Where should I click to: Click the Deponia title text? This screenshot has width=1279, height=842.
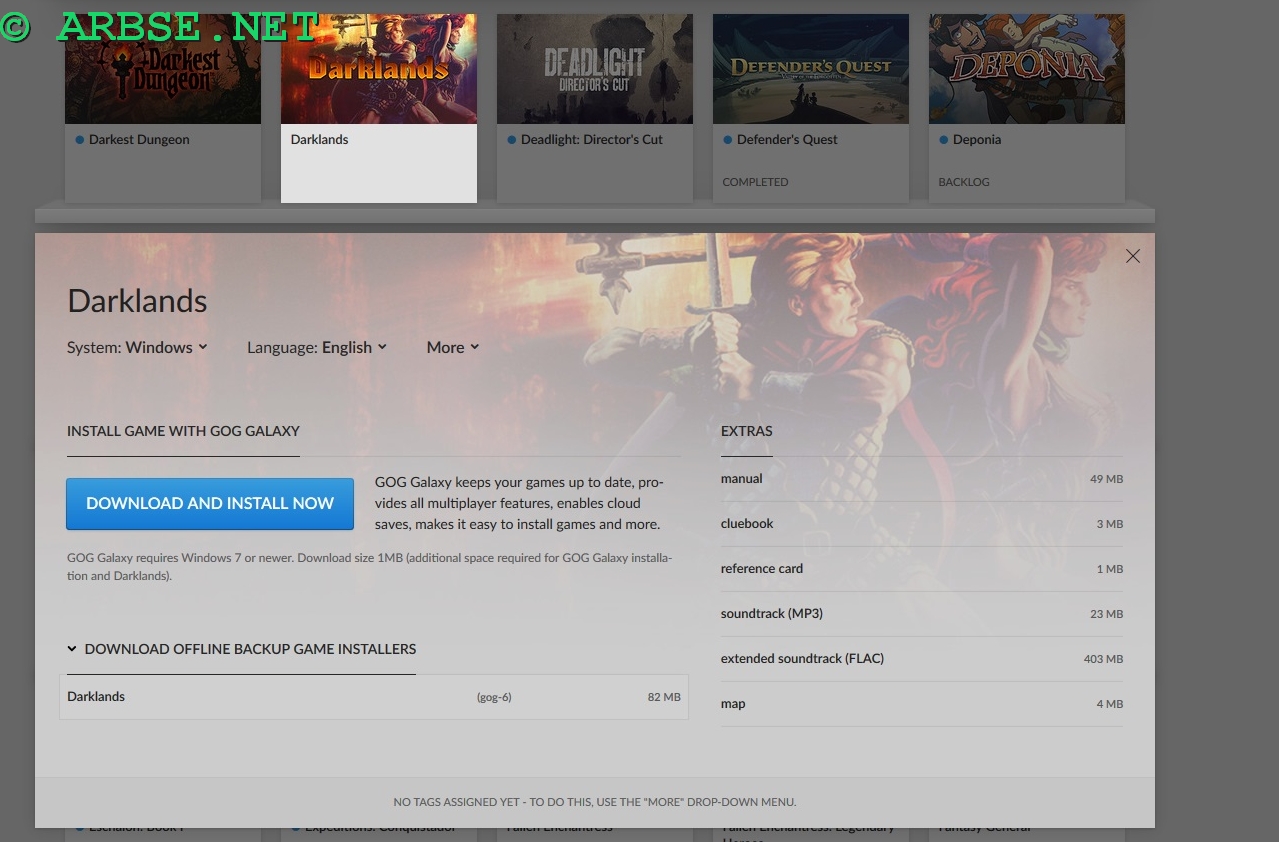pos(977,140)
